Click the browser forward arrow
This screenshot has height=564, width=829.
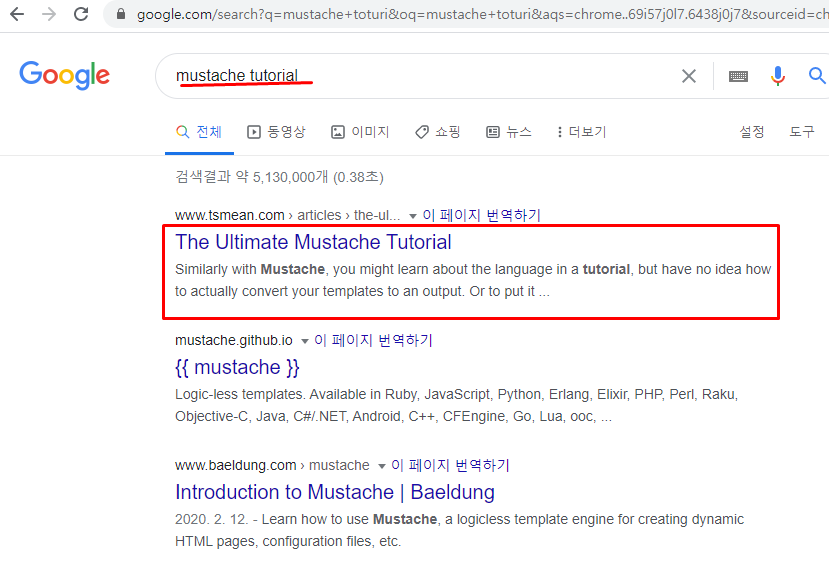49,14
